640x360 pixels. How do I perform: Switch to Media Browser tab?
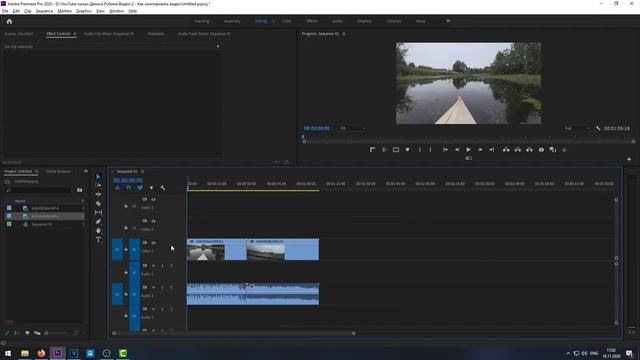(58, 171)
